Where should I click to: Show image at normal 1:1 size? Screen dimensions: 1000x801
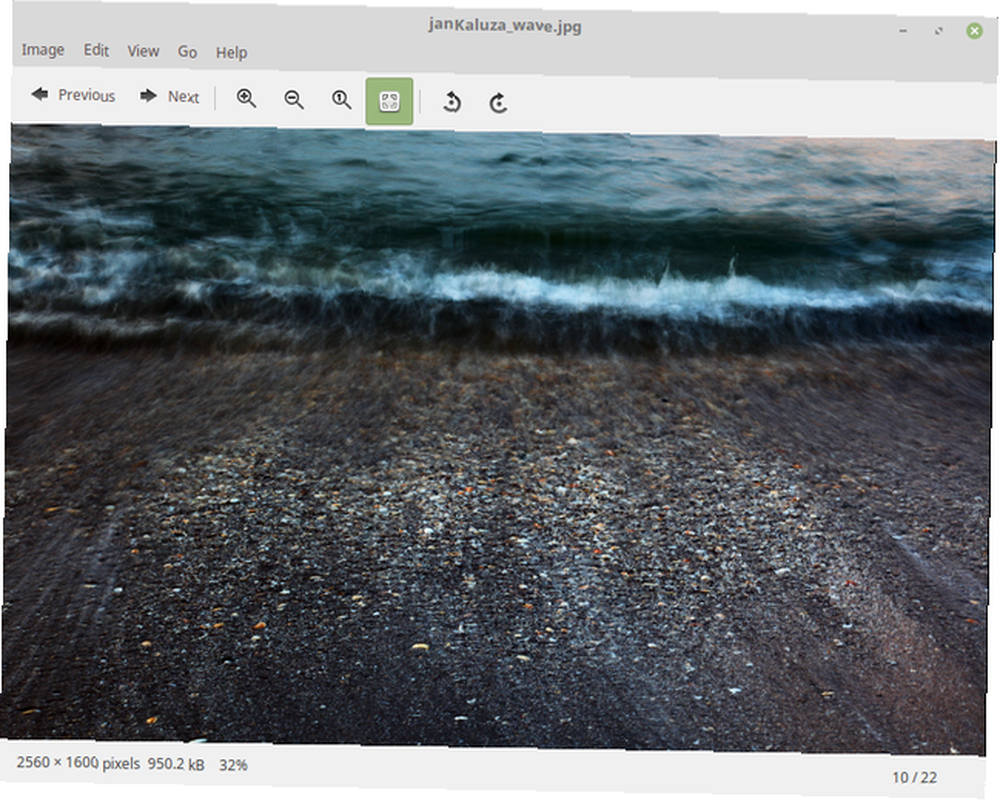pyautogui.click(x=342, y=100)
